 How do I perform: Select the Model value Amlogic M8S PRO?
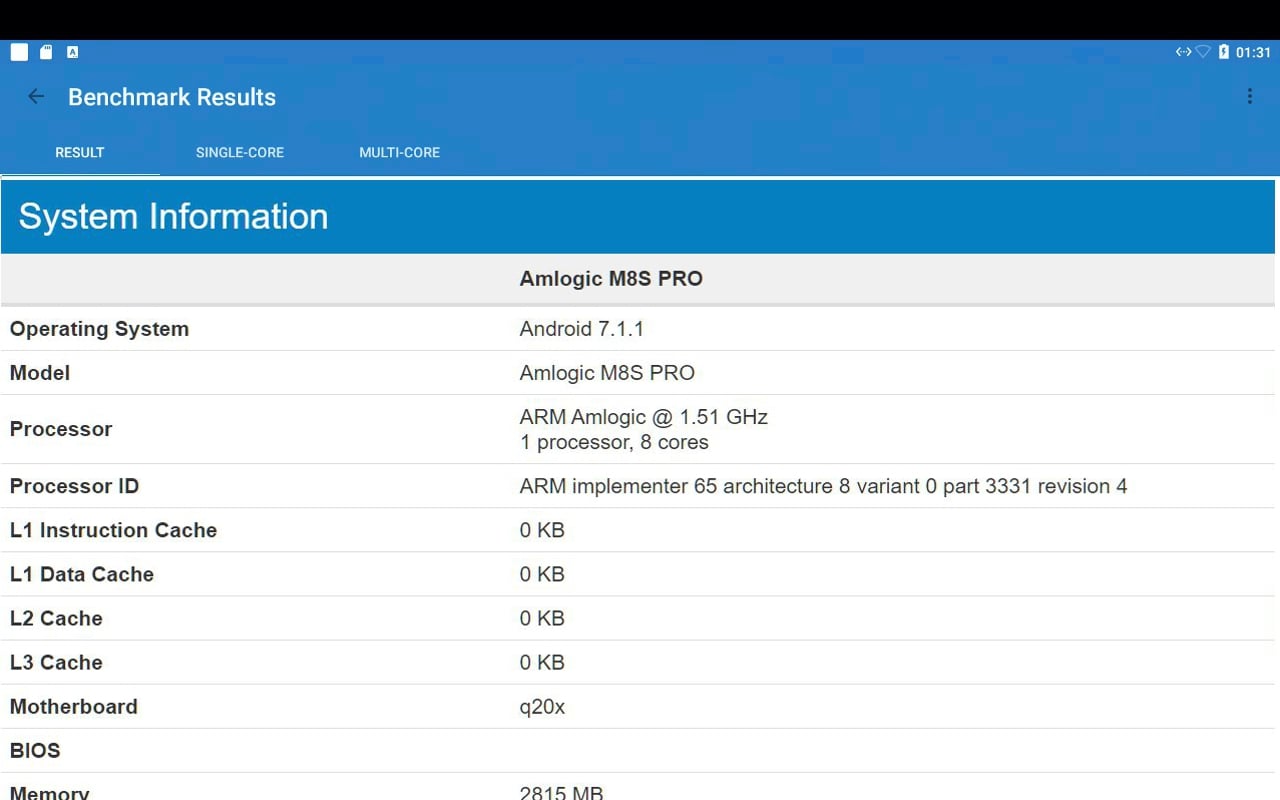[x=607, y=373]
